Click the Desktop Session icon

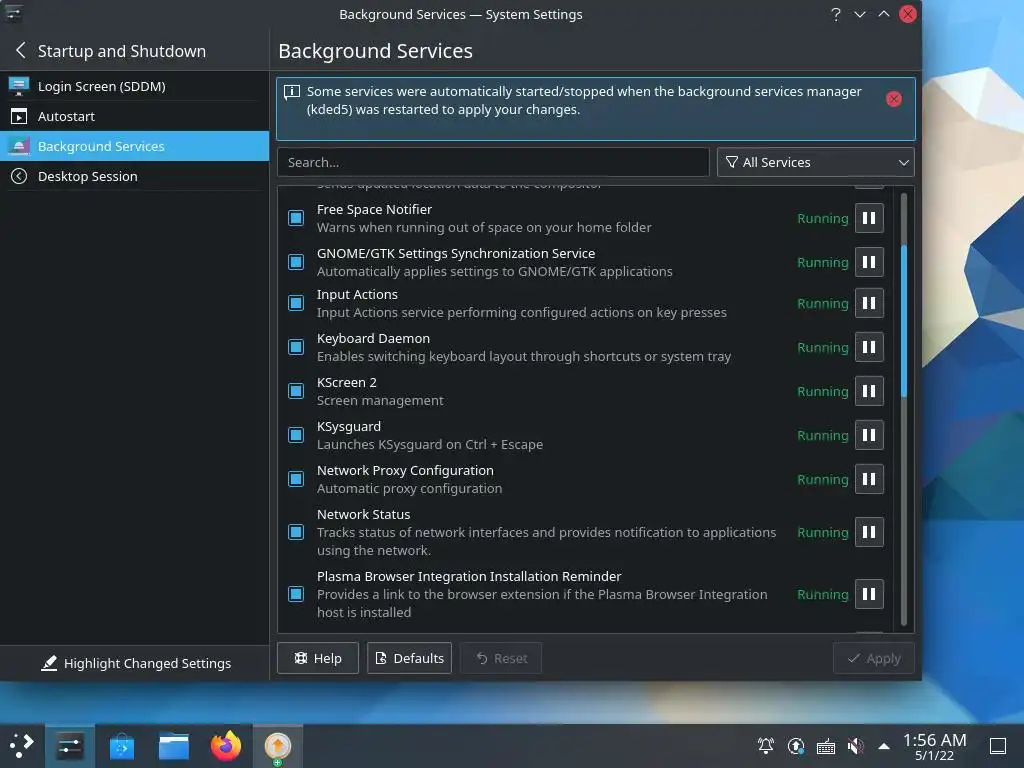pyautogui.click(x=19, y=176)
